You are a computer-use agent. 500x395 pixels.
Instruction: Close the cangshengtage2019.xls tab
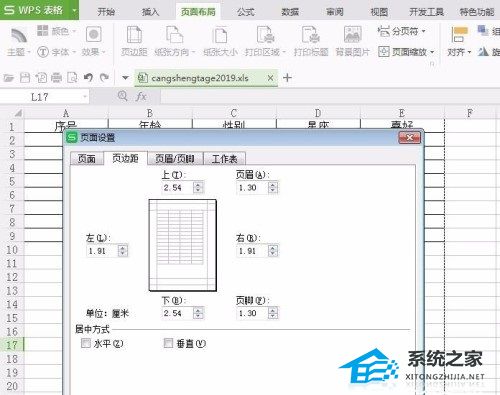[x=271, y=78]
